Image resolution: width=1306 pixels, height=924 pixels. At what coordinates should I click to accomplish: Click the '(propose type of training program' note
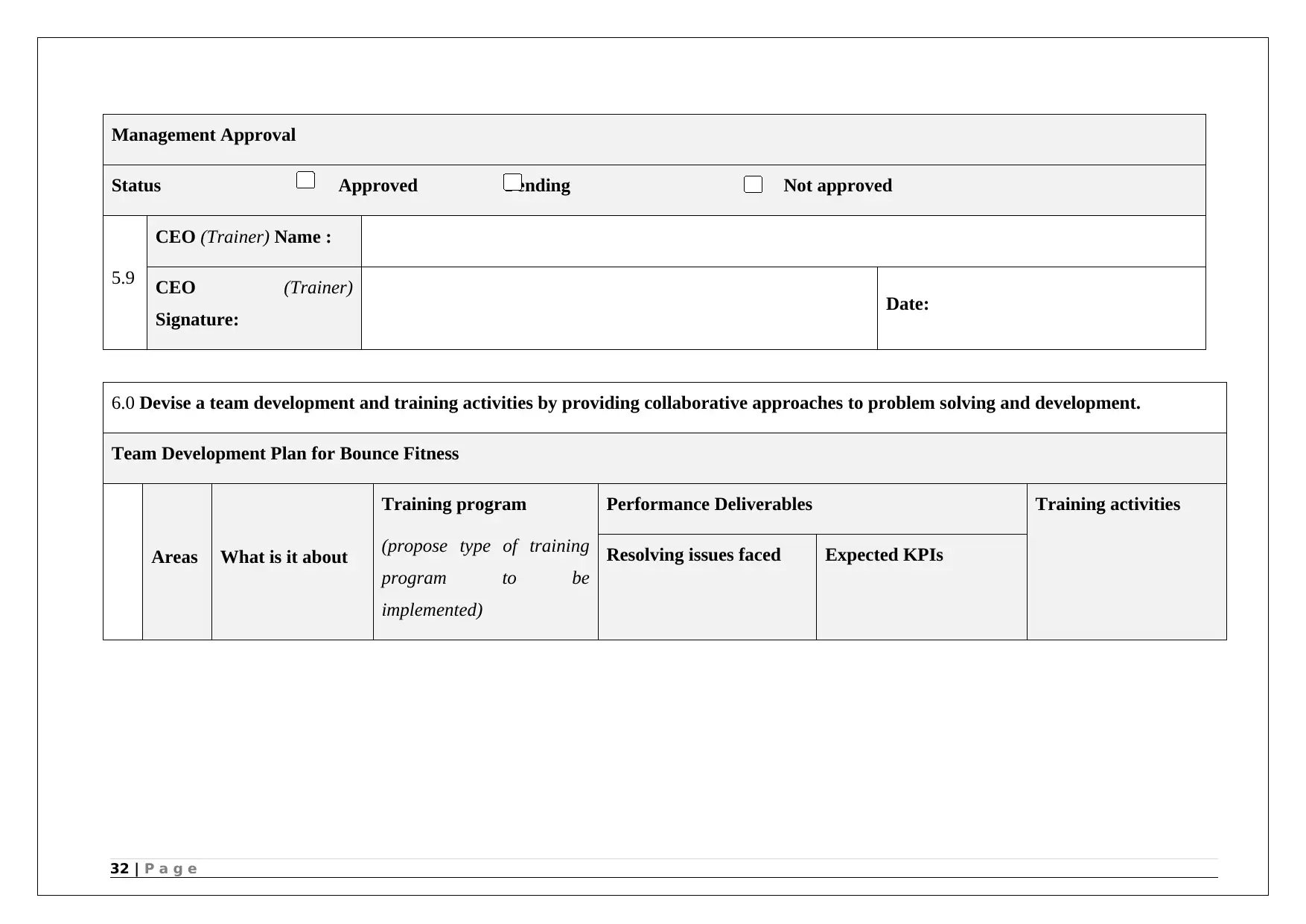(485, 578)
